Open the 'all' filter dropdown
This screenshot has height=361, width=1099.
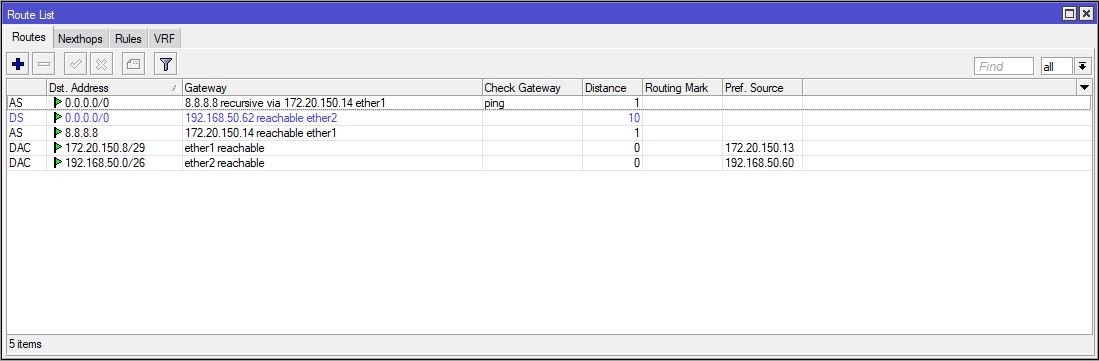point(1057,67)
